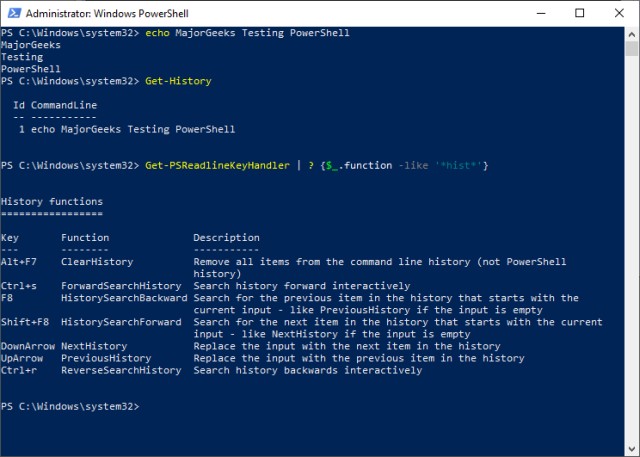This screenshot has height=457, width=640.
Task: Click the ReverseSearchHistory function name
Action: tap(121, 370)
